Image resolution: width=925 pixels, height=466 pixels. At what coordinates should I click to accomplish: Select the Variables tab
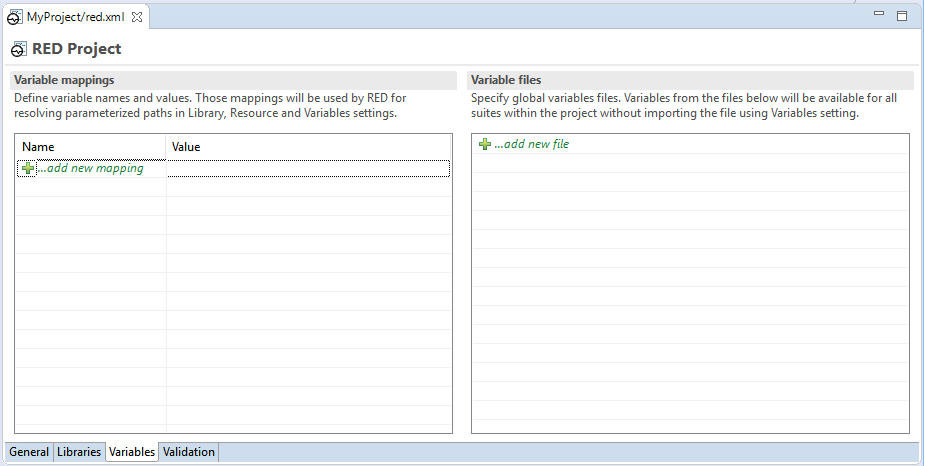coord(132,452)
